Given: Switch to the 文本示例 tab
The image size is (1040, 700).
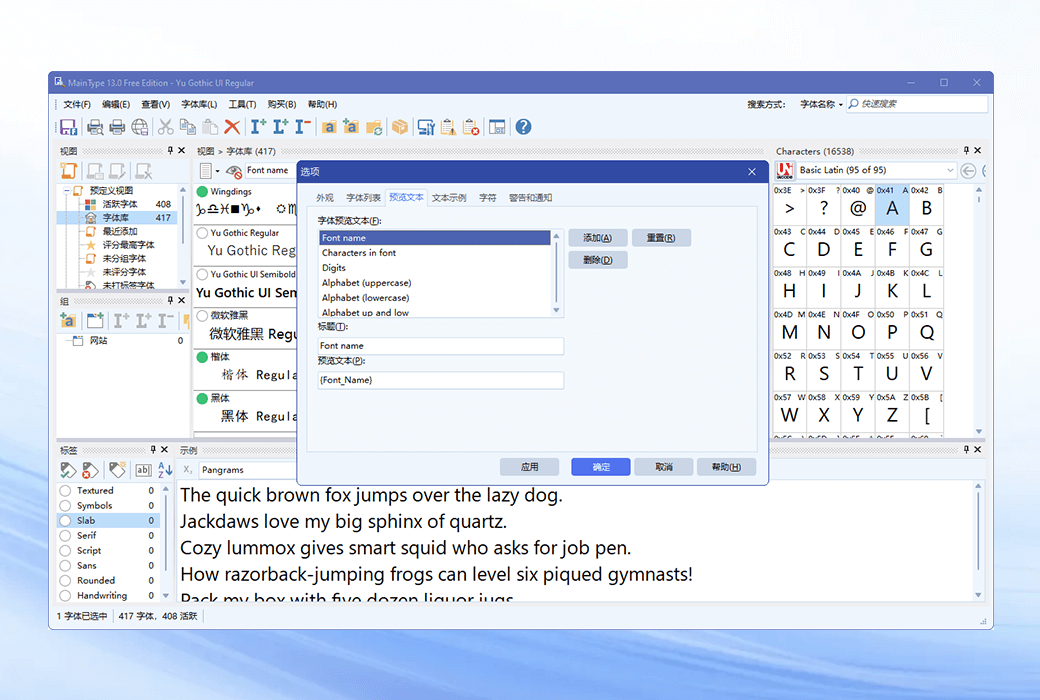Looking at the screenshot, I should pos(449,198).
